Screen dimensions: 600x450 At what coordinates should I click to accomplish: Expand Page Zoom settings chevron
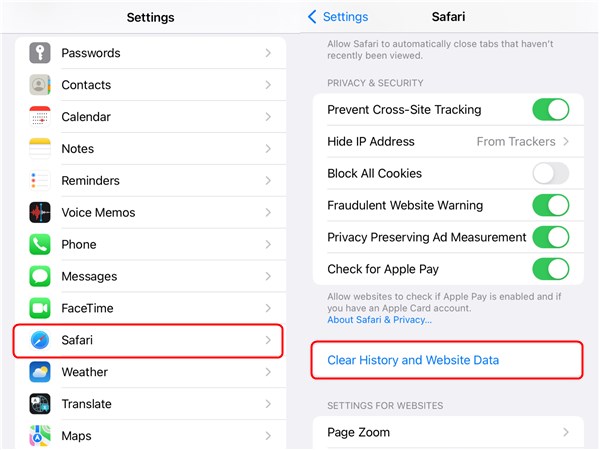click(x=566, y=432)
